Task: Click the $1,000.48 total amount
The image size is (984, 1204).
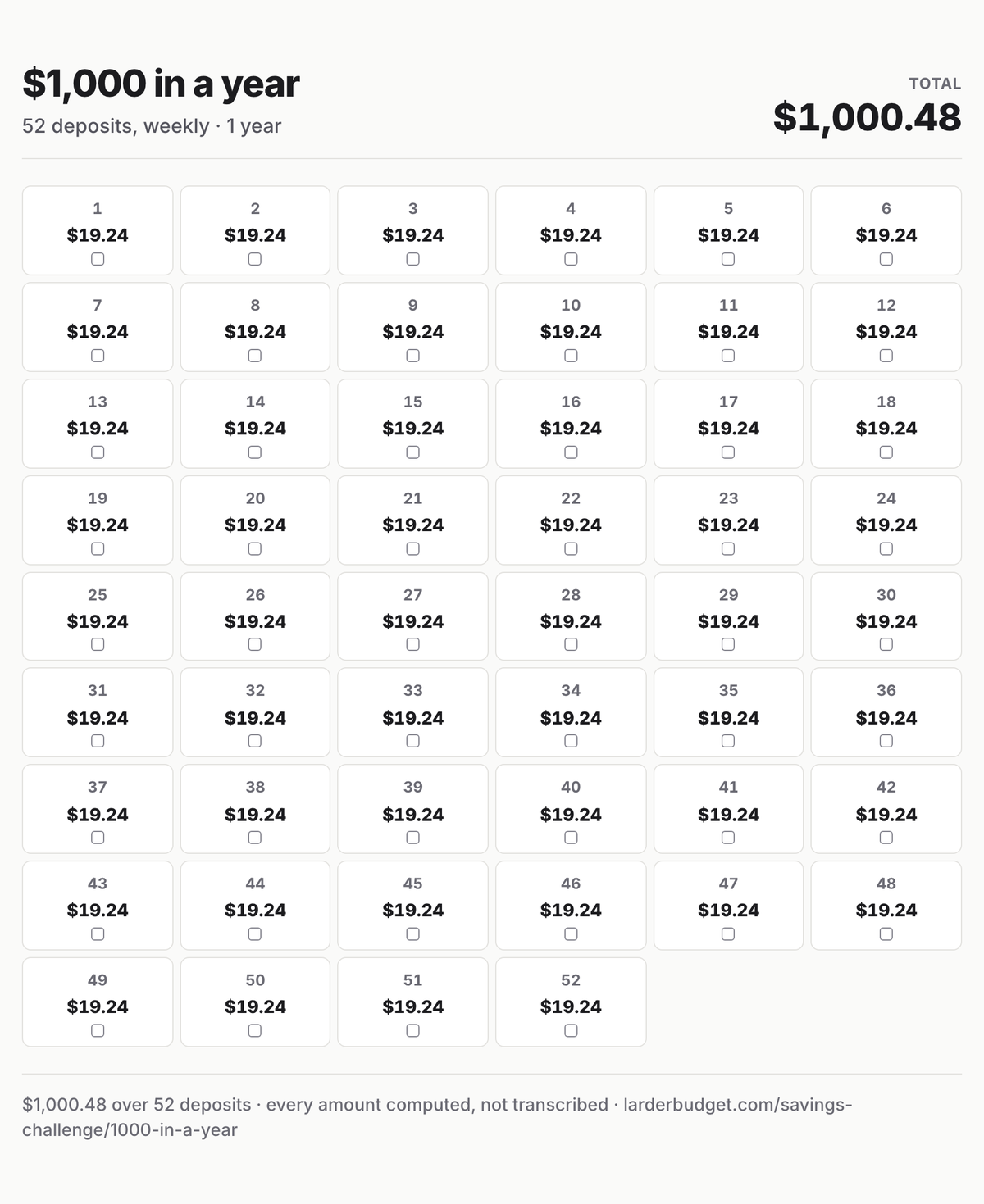Action: coord(867,117)
